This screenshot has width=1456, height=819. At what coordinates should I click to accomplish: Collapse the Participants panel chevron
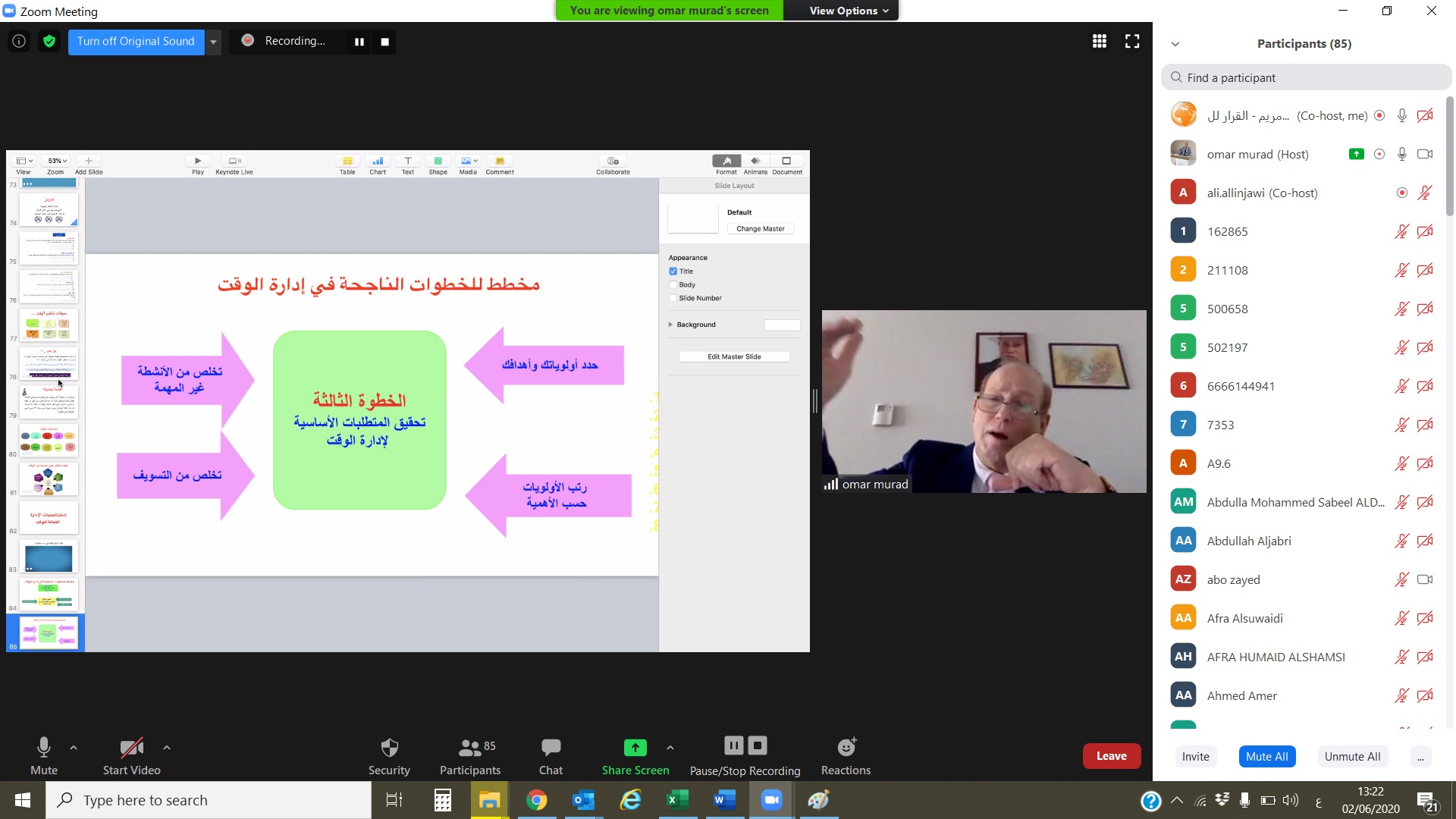(x=1175, y=44)
